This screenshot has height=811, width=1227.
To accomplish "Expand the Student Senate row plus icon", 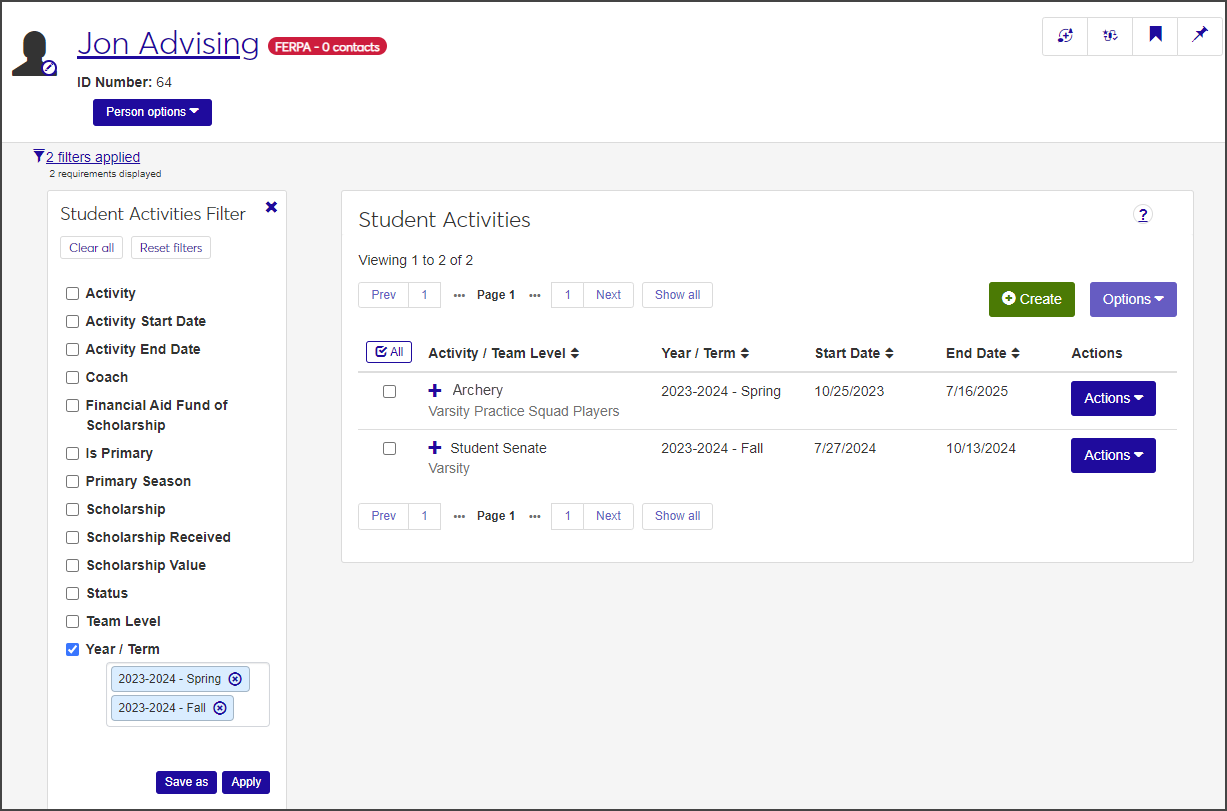I will pyautogui.click(x=435, y=448).
